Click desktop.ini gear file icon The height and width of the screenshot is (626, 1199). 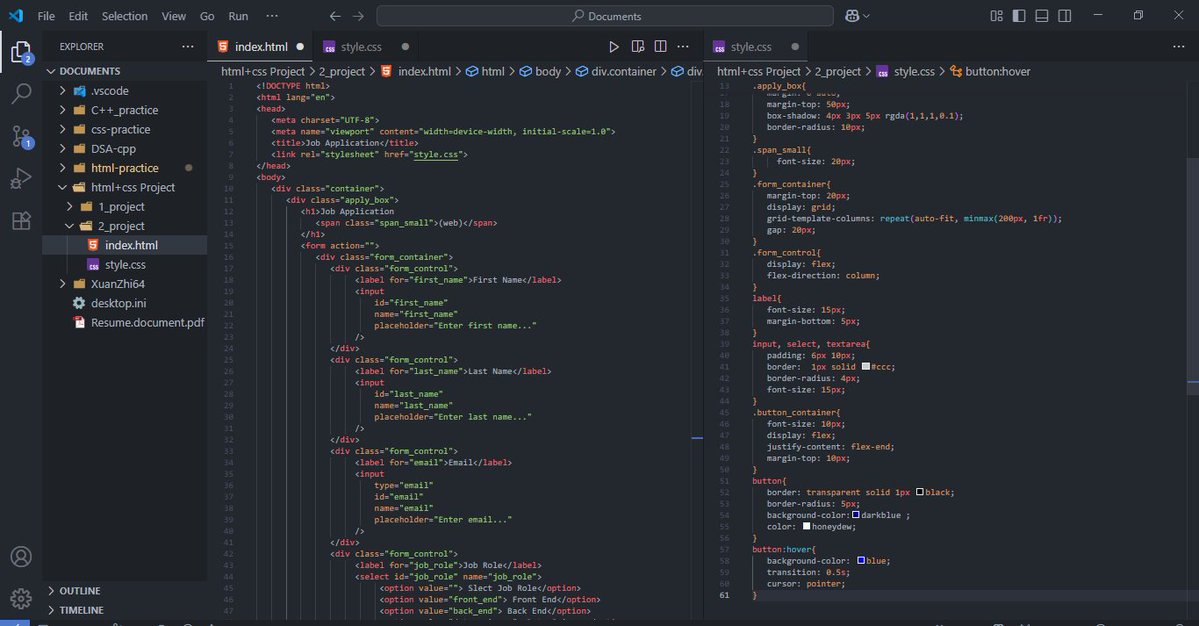click(79, 303)
